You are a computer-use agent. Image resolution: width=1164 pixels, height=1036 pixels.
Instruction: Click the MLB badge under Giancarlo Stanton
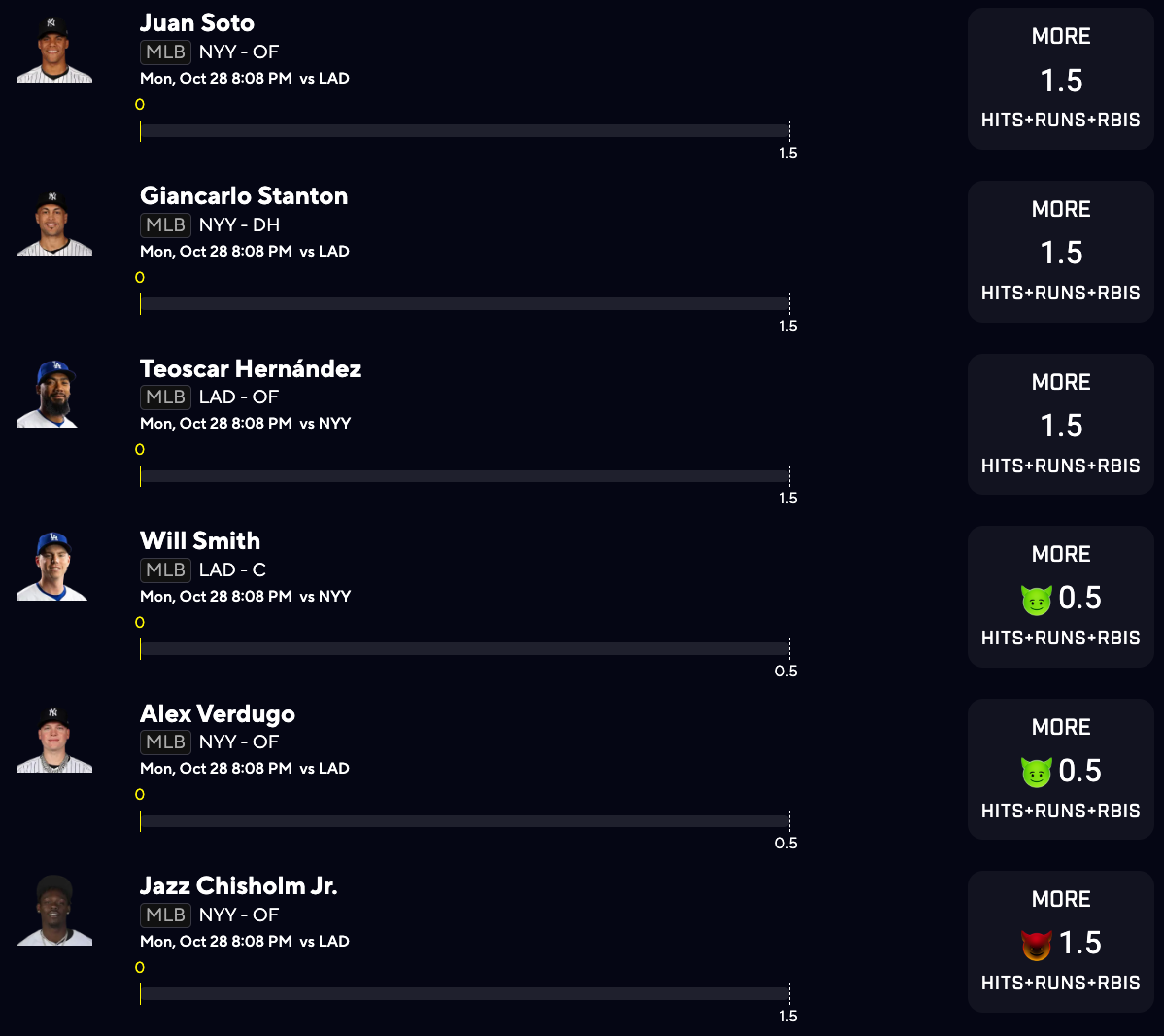tap(165, 224)
